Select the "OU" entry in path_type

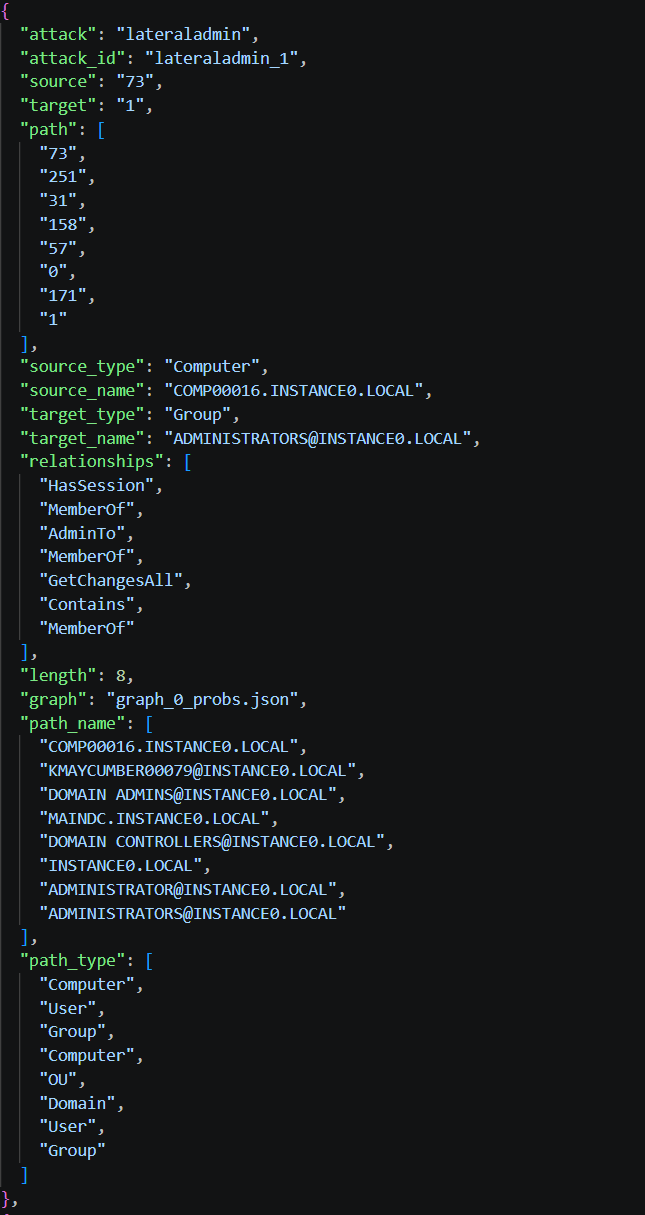point(58,1079)
